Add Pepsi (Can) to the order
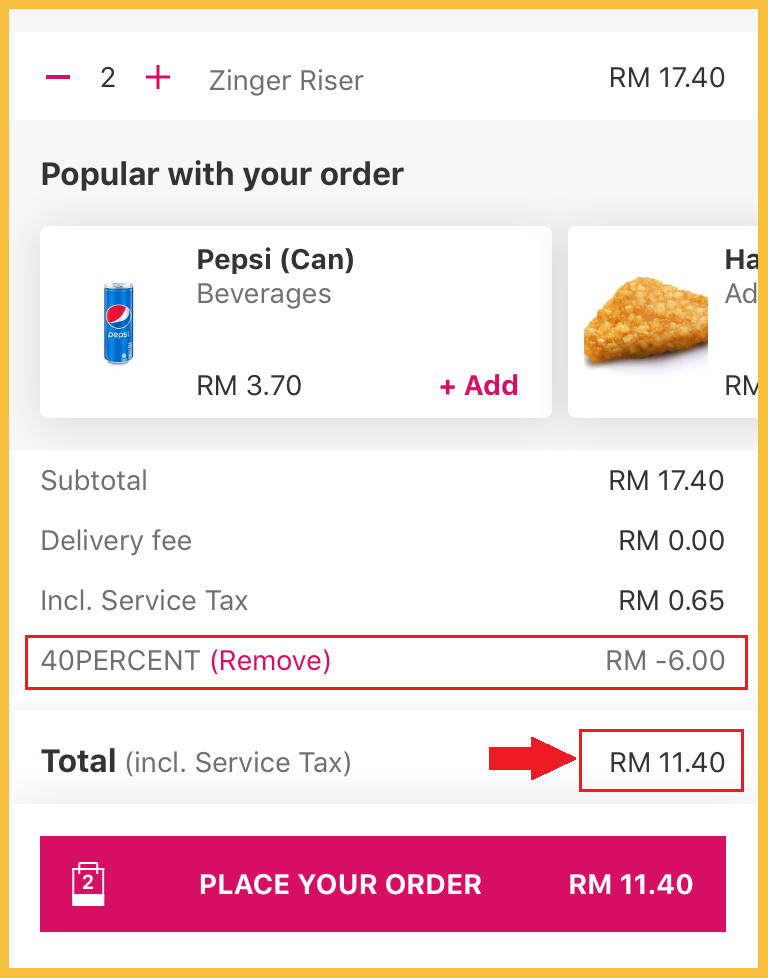The height and width of the screenshot is (978, 768). (479, 386)
